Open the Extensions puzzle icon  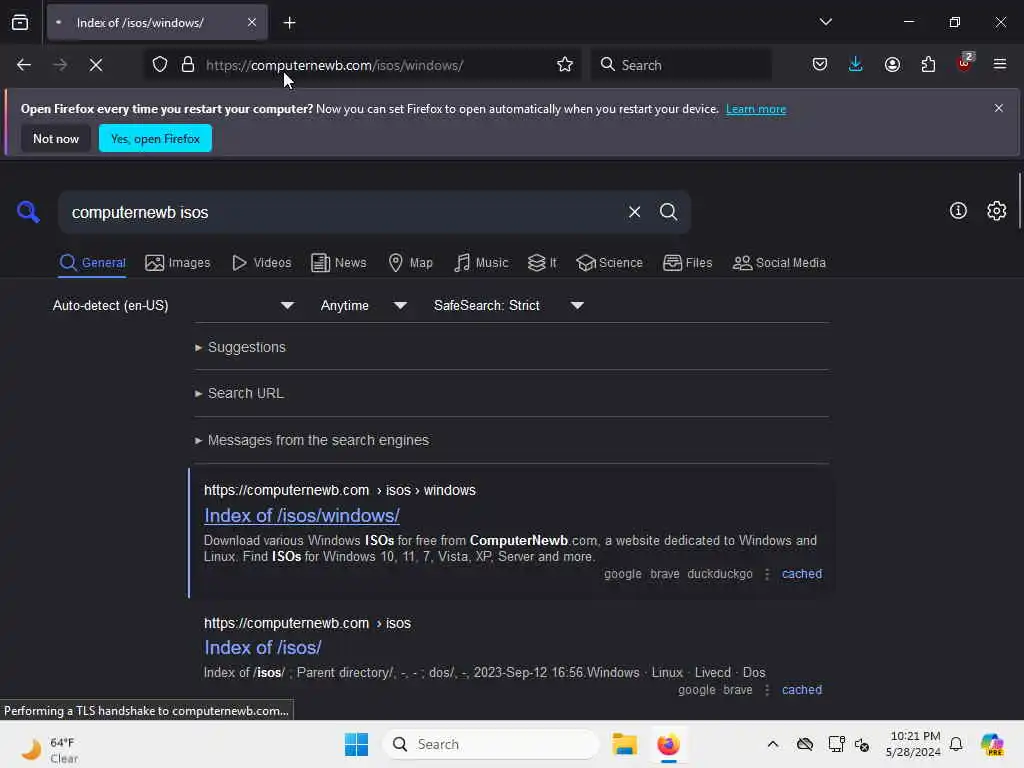[928, 65]
